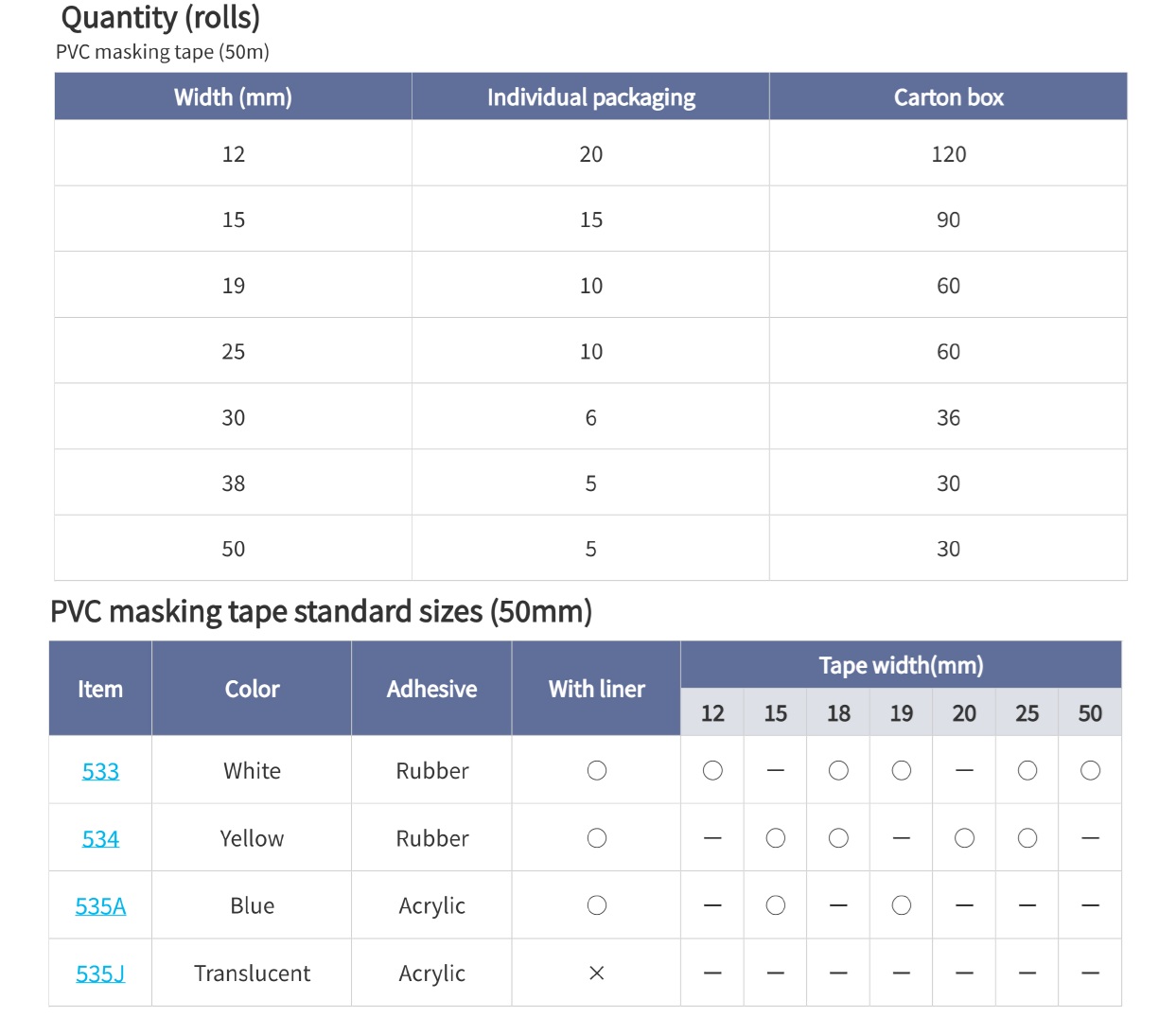Click the Quantity (rolls) heading
This screenshot has height=1017, width=1176.
pos(160,18)
